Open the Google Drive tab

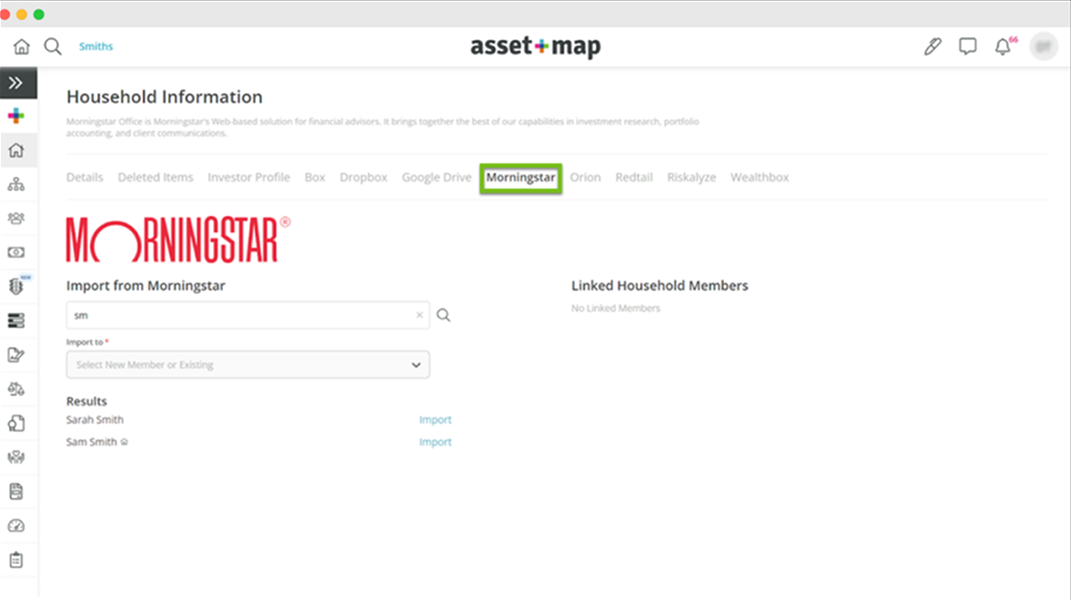coord(436,177)
